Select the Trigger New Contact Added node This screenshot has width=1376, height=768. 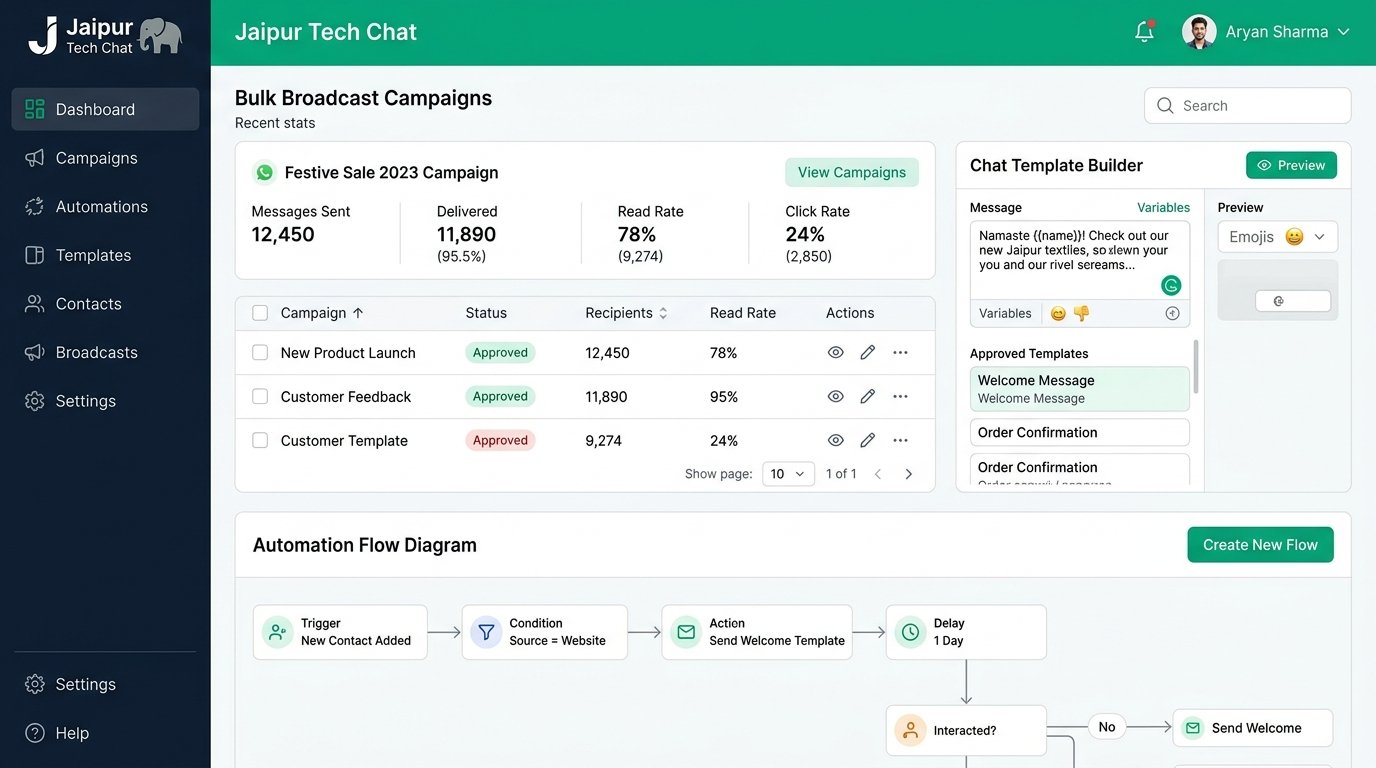pyautogui.click(x=340, y=632)
